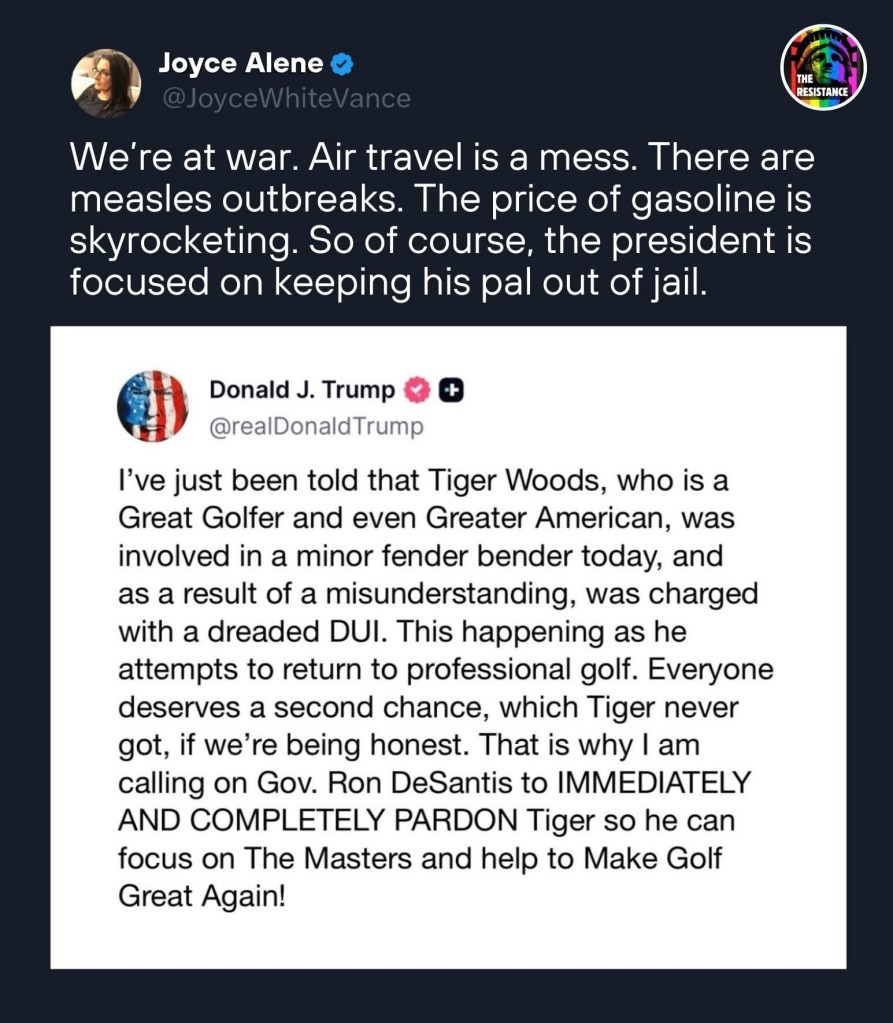Click Joyce Alene's profile avatar
Viewport: 893px width, 1023px height.
click(100, 82)
